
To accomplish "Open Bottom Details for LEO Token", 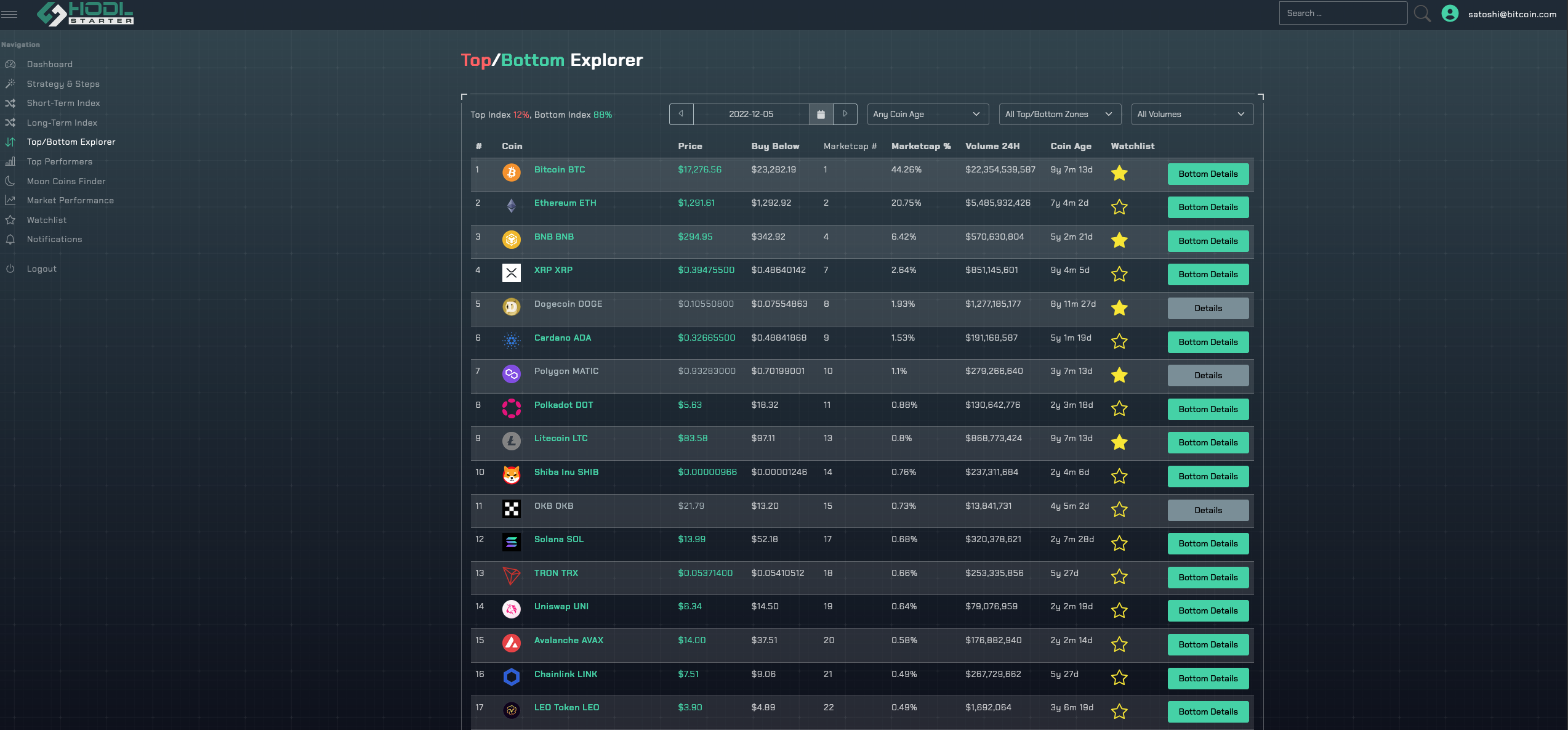I will click(1208, 712).
